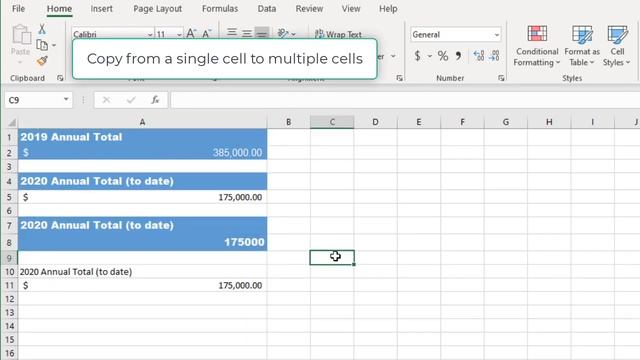Apply Percent Style format
Image resolution: width=640 pixels, height=360 pixels.
click(443, 56)
